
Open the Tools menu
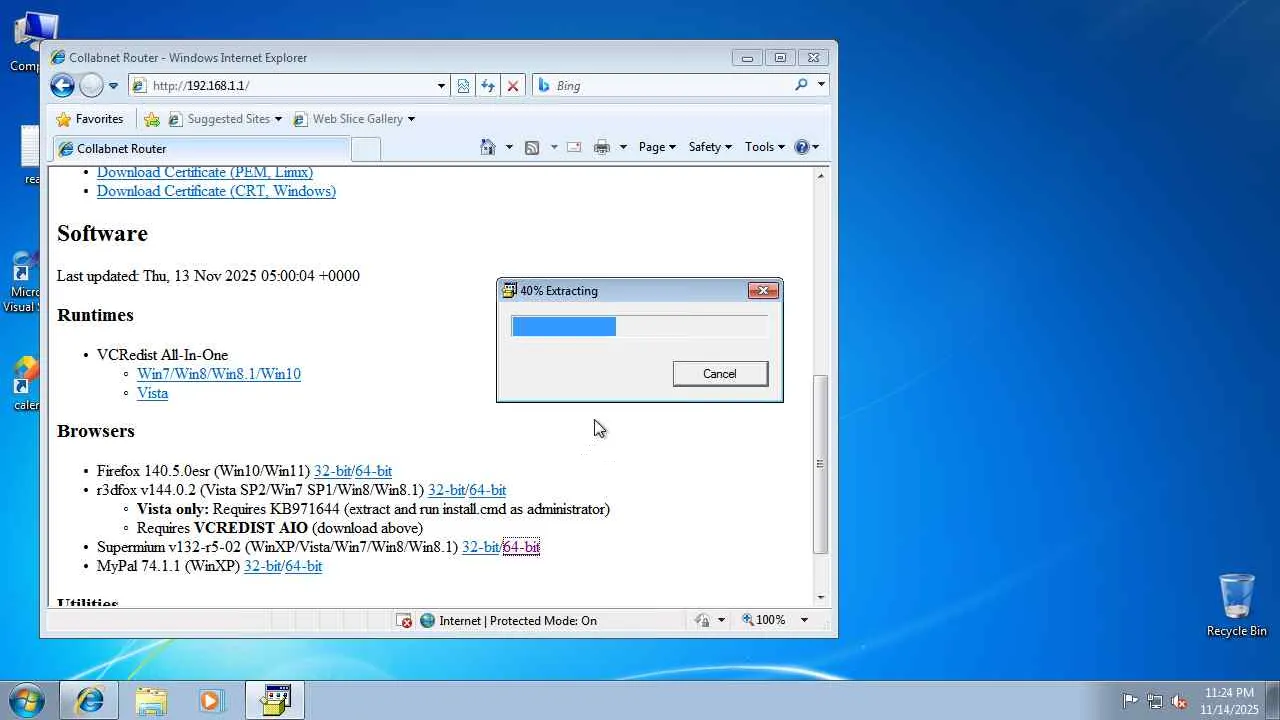[x=765, y=147]
